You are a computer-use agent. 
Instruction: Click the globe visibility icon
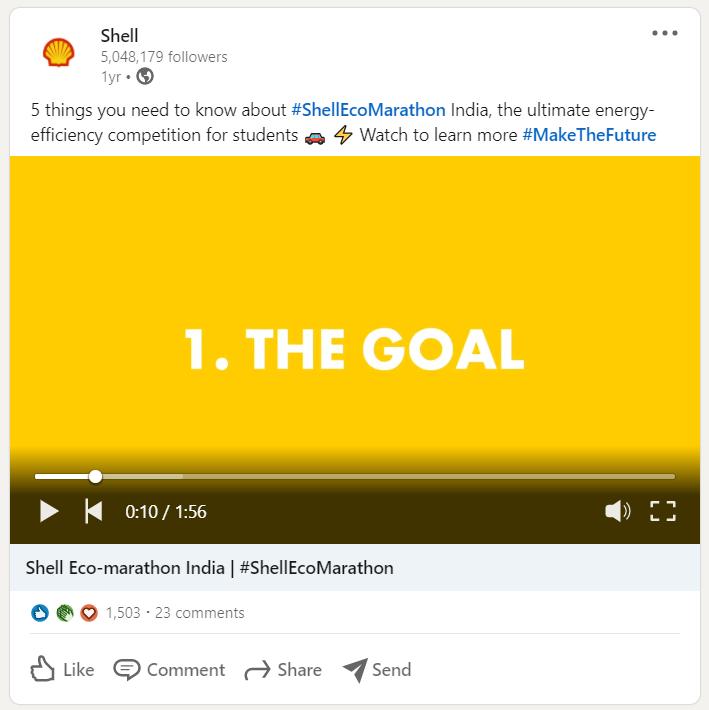point(145,76)
